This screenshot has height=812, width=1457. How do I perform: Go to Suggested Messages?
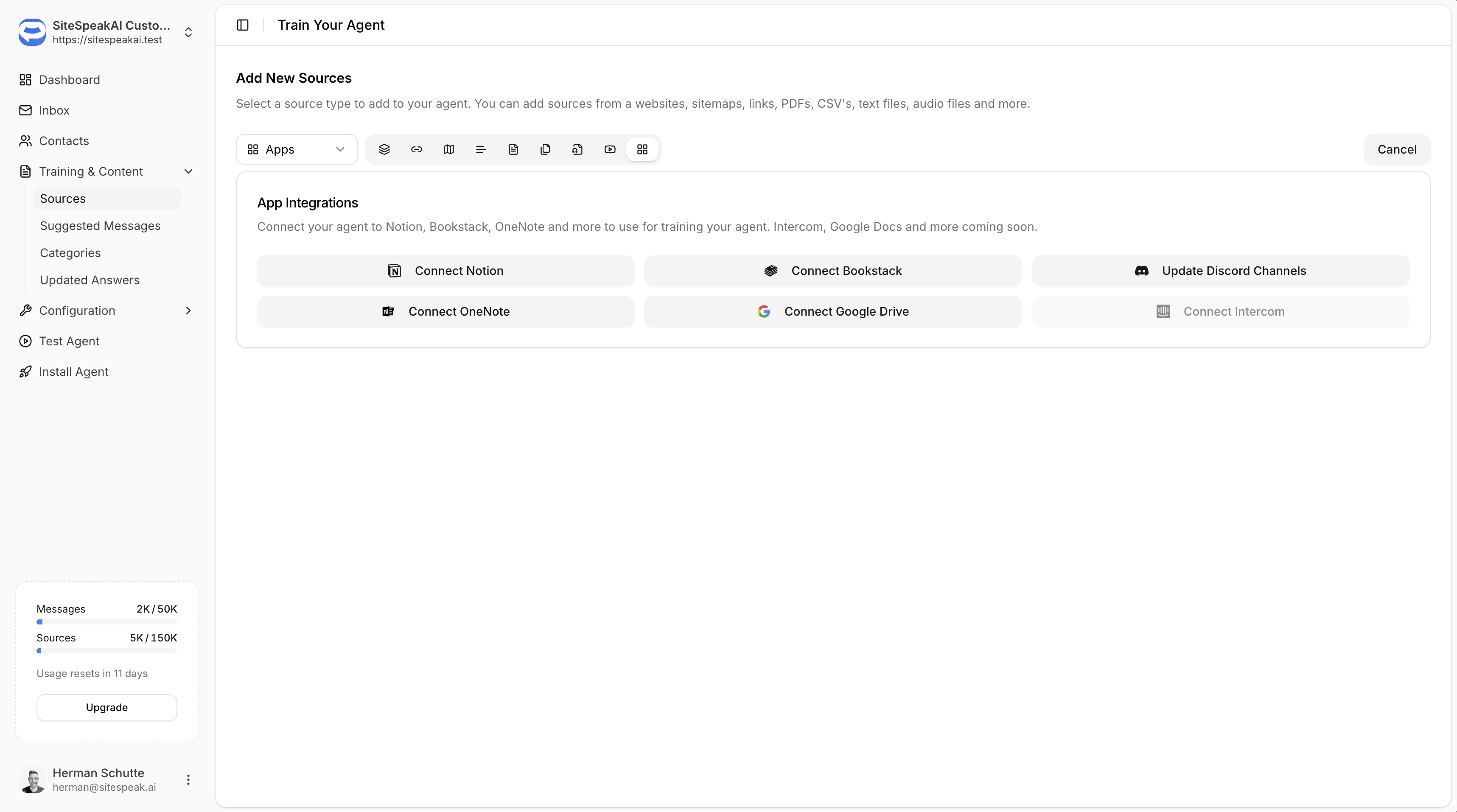click(x=100, y=226)
